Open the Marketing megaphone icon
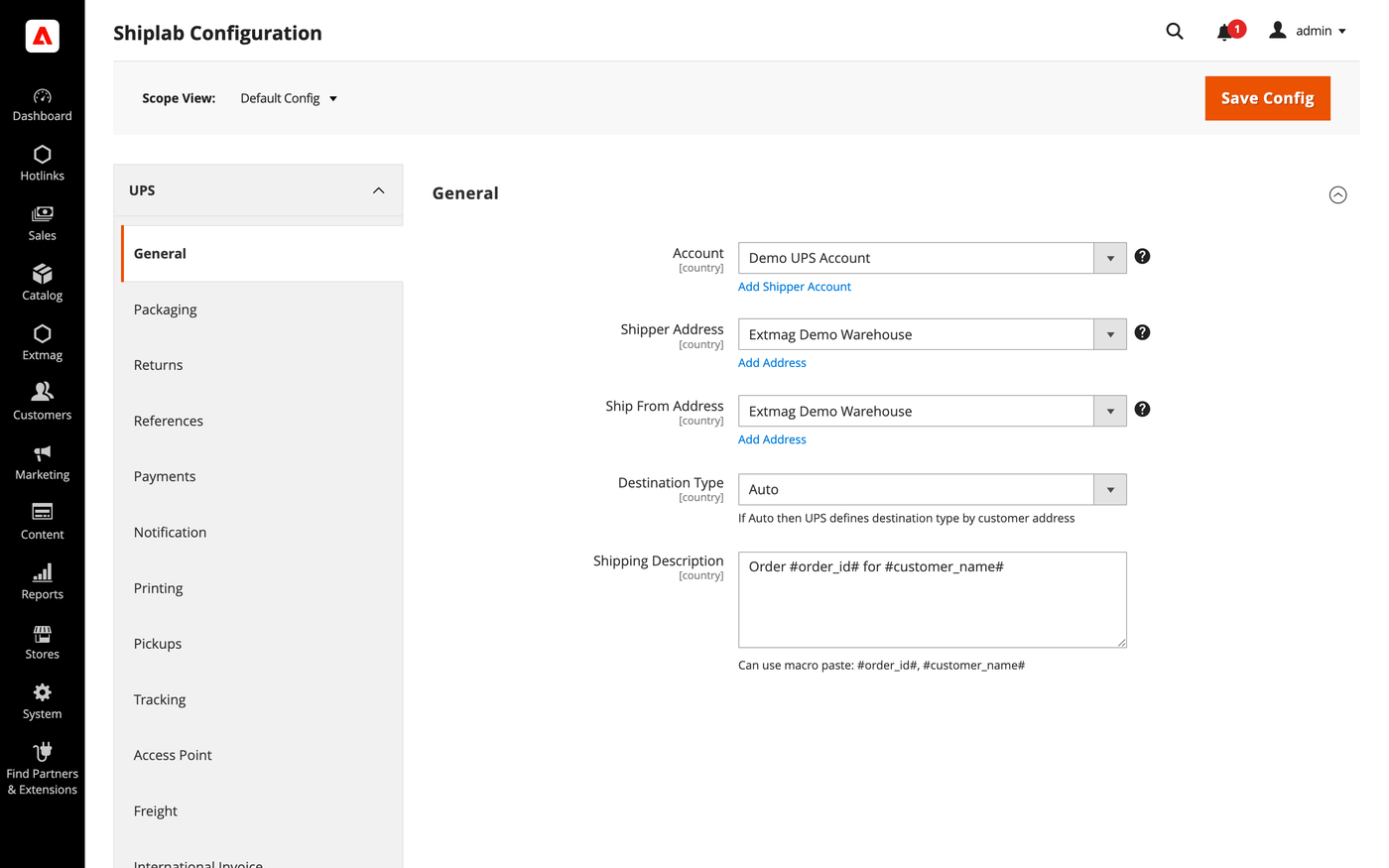Viewport: 1389px width, 868px height. click(42, 453)
